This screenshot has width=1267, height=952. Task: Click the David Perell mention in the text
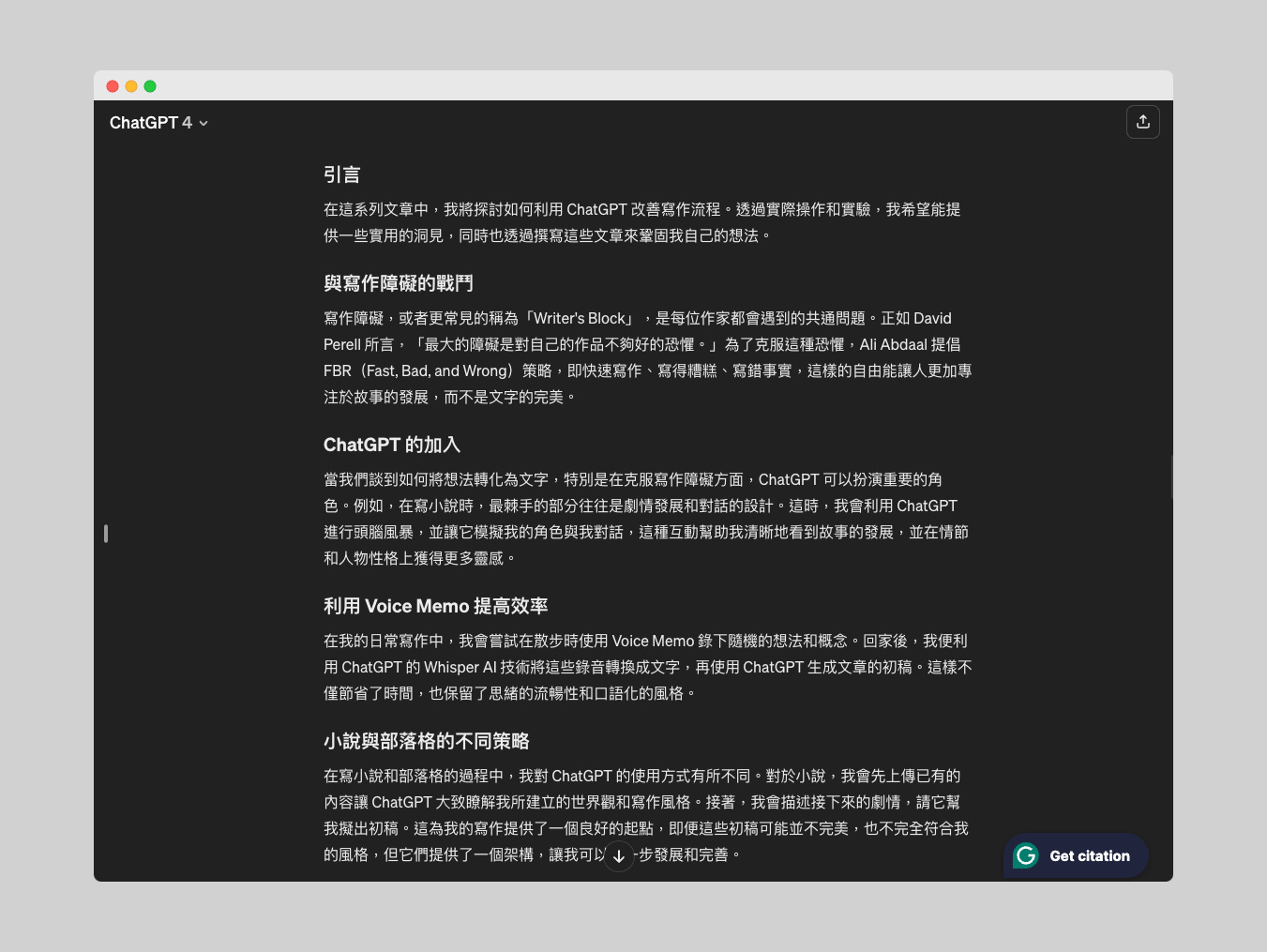(931, 318)
